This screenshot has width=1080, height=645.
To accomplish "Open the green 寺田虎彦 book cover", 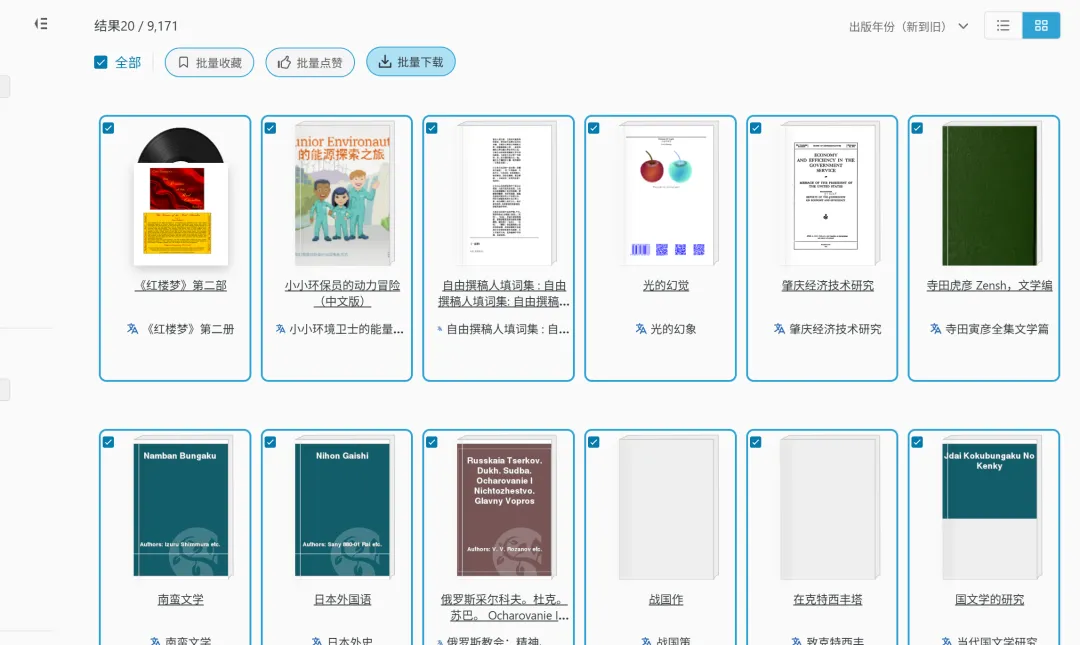I will click(989, 194).
